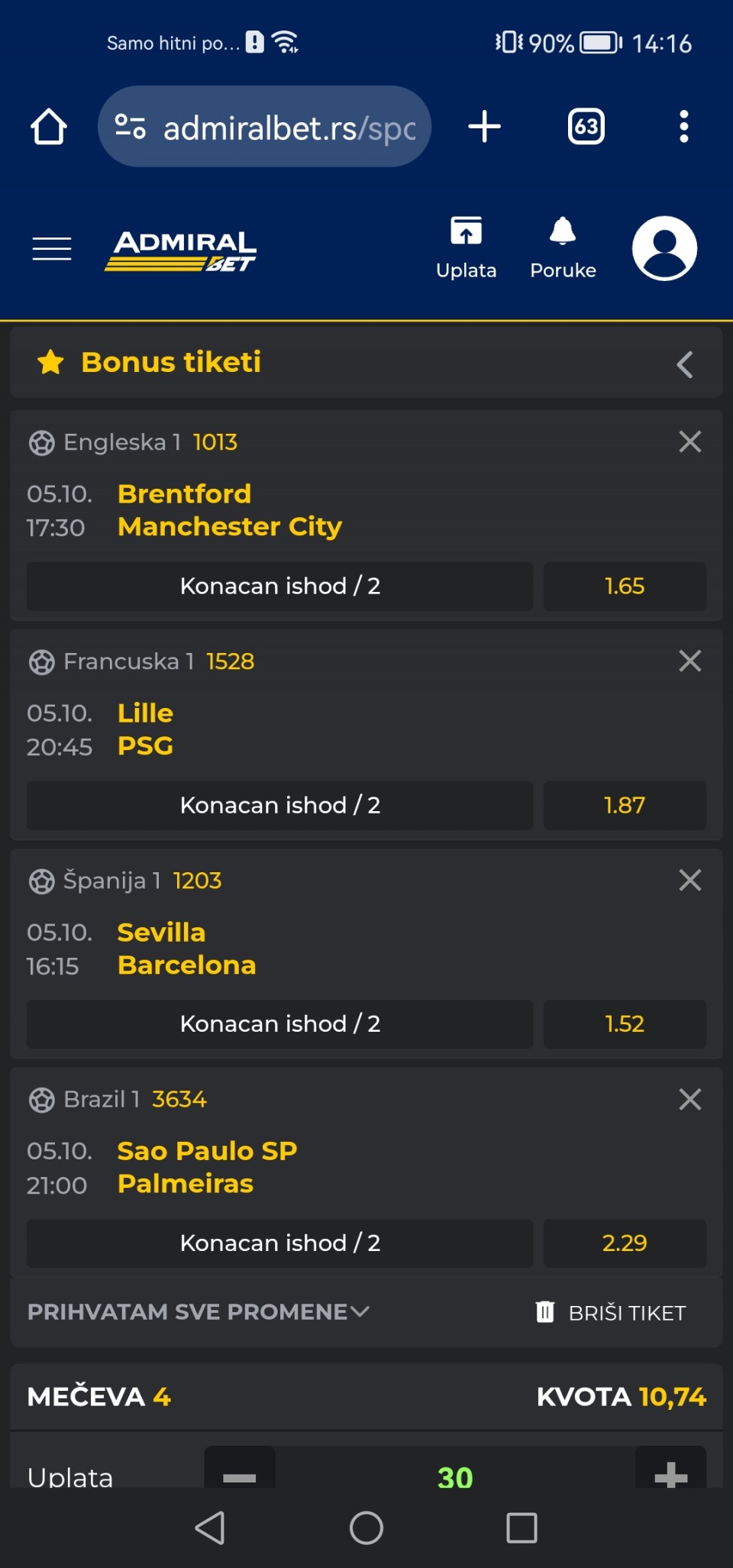Tap the AdmiralBet logo

click(x=181, y=251)
